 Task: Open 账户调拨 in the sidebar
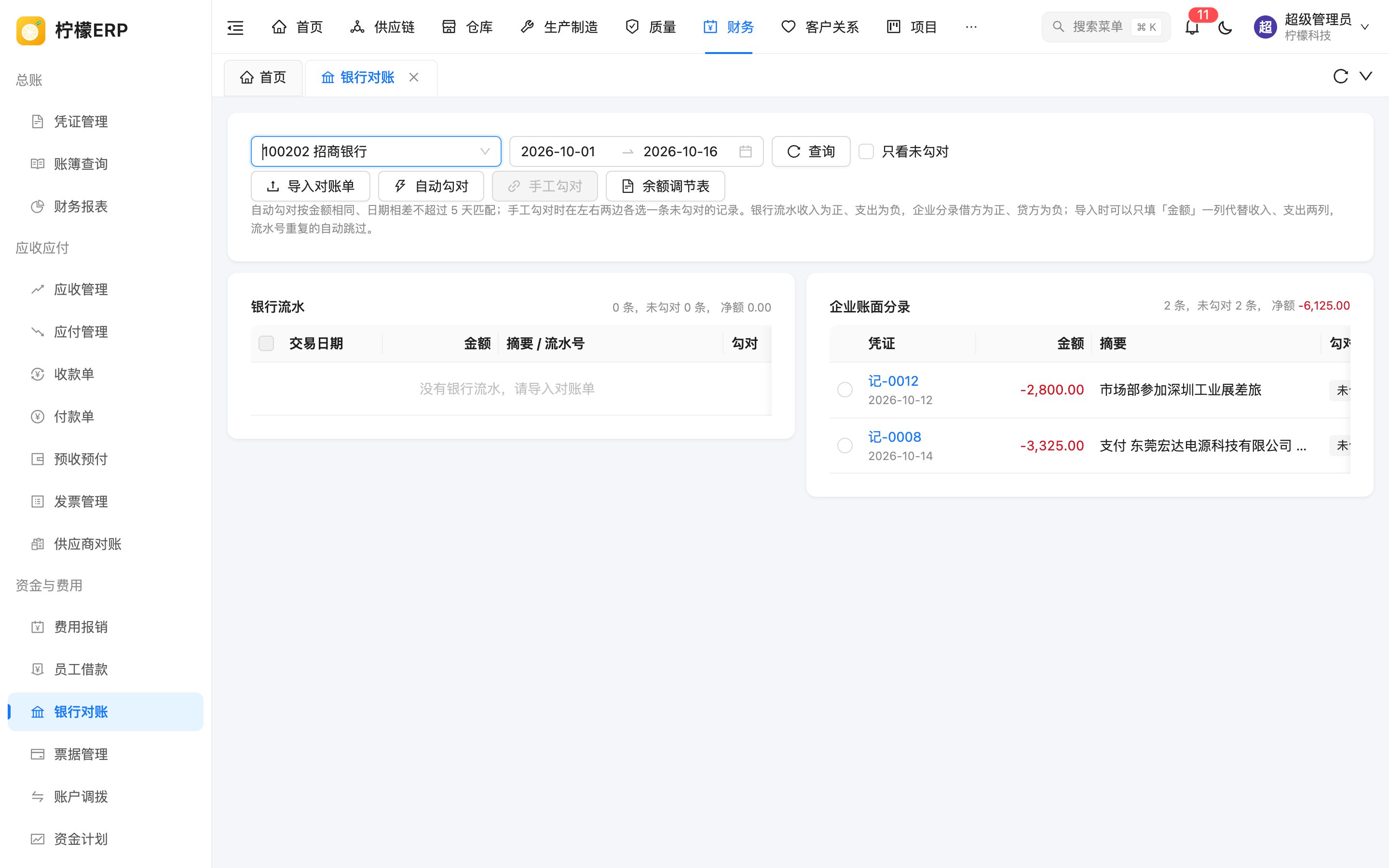coord(106,797)
